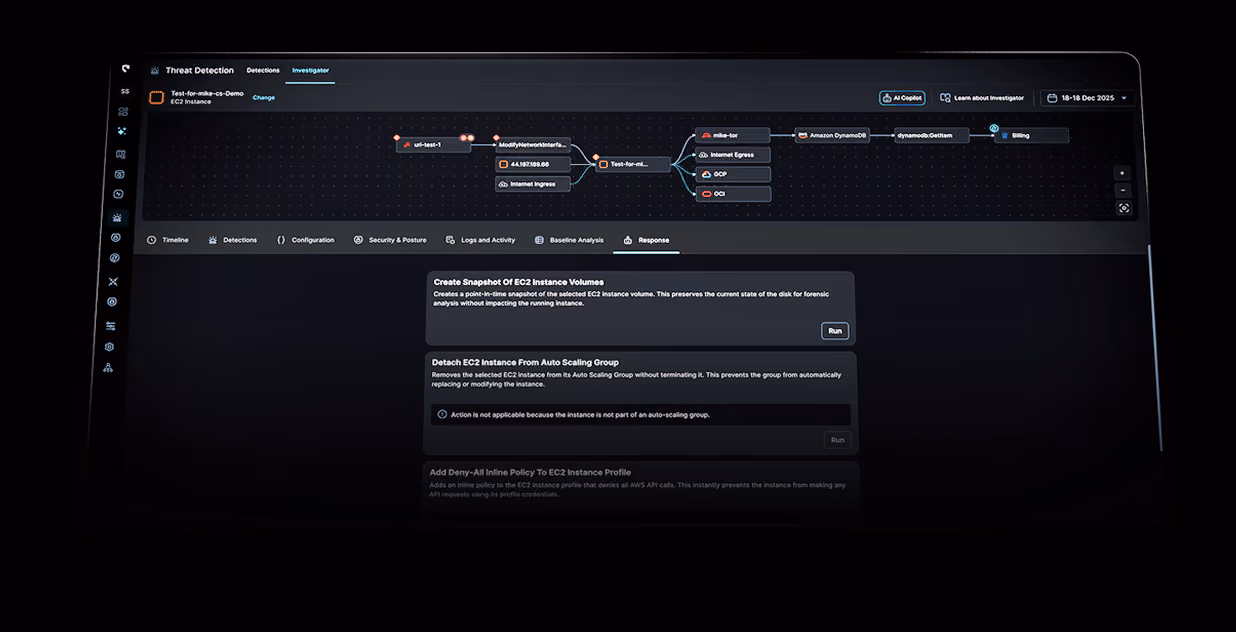Click the Change link beside the instance name
This screenshot has width=1236, height=632.
[264, 98]
